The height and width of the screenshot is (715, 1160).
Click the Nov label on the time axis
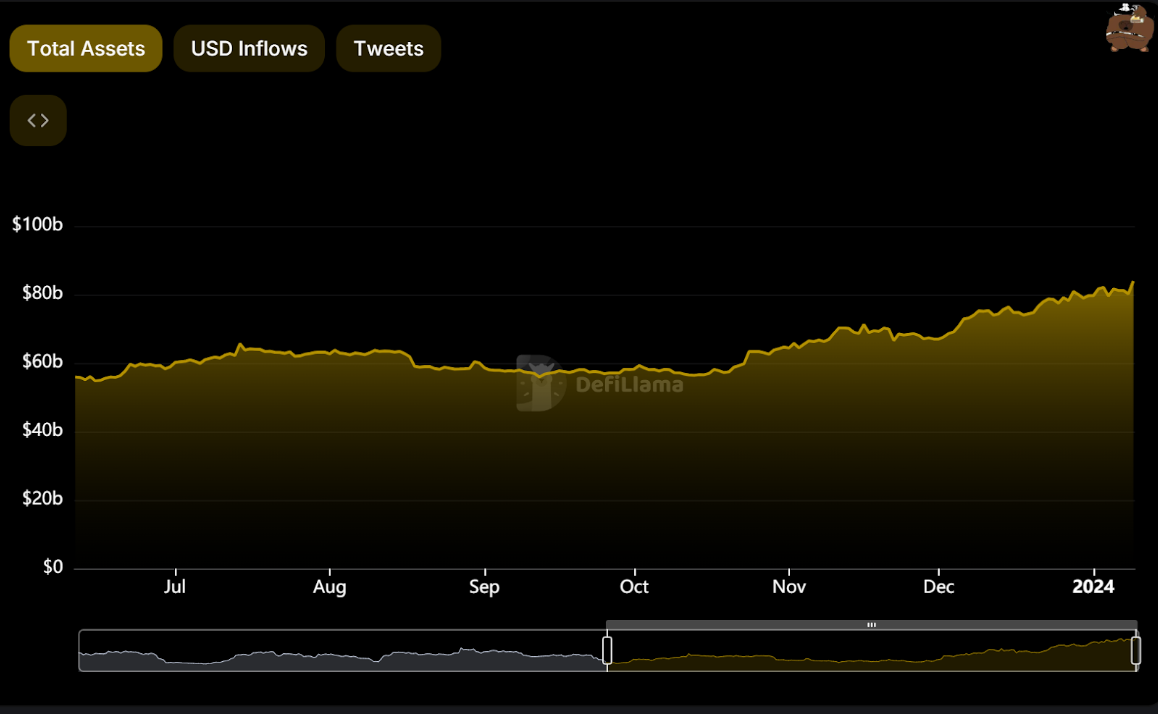coord(789,587)
